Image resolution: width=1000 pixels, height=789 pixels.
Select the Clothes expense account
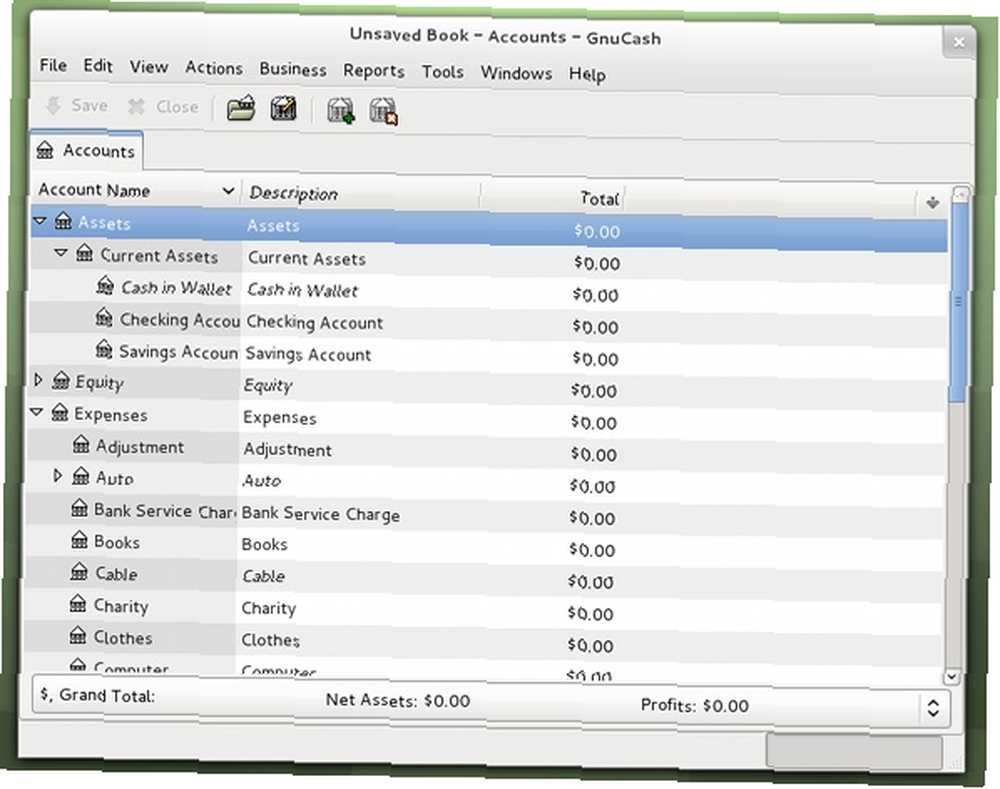click(482, 642)
